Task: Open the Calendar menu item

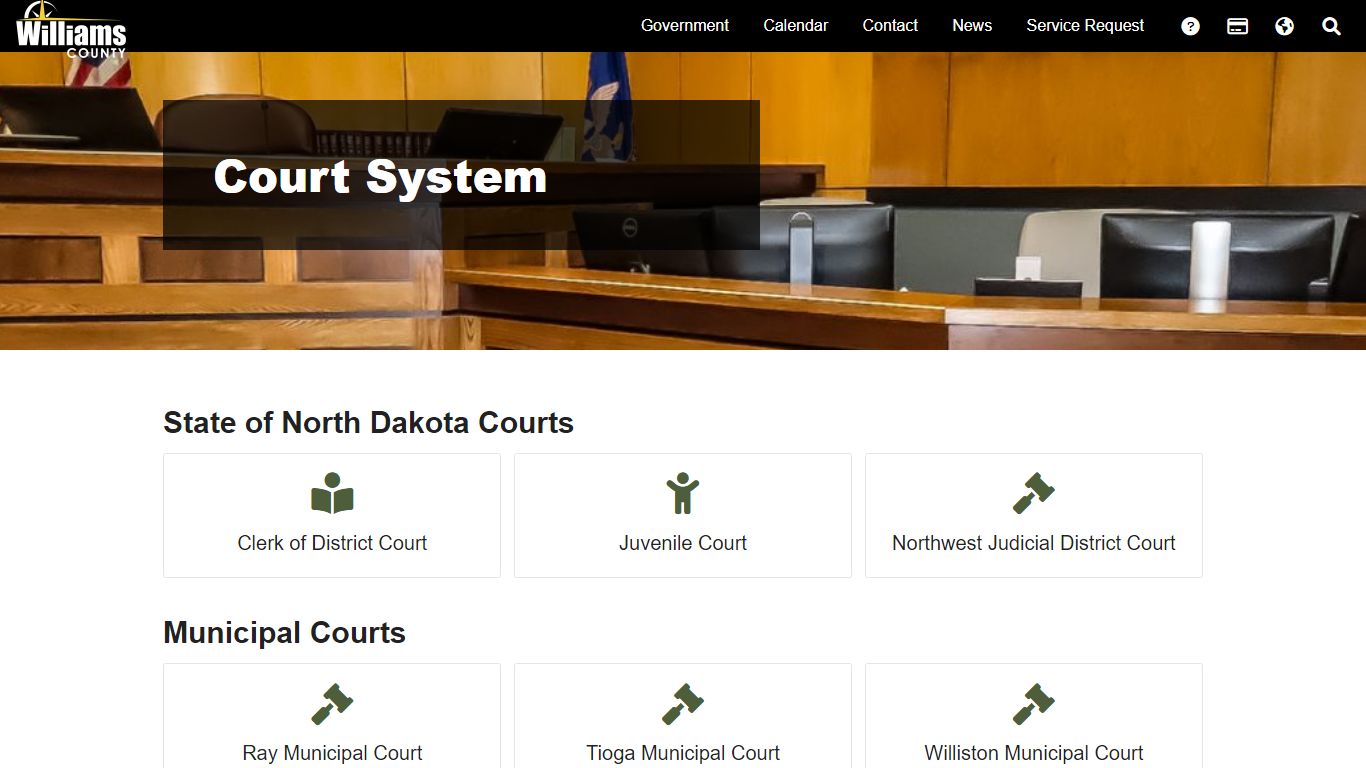Action: (795, 26)
